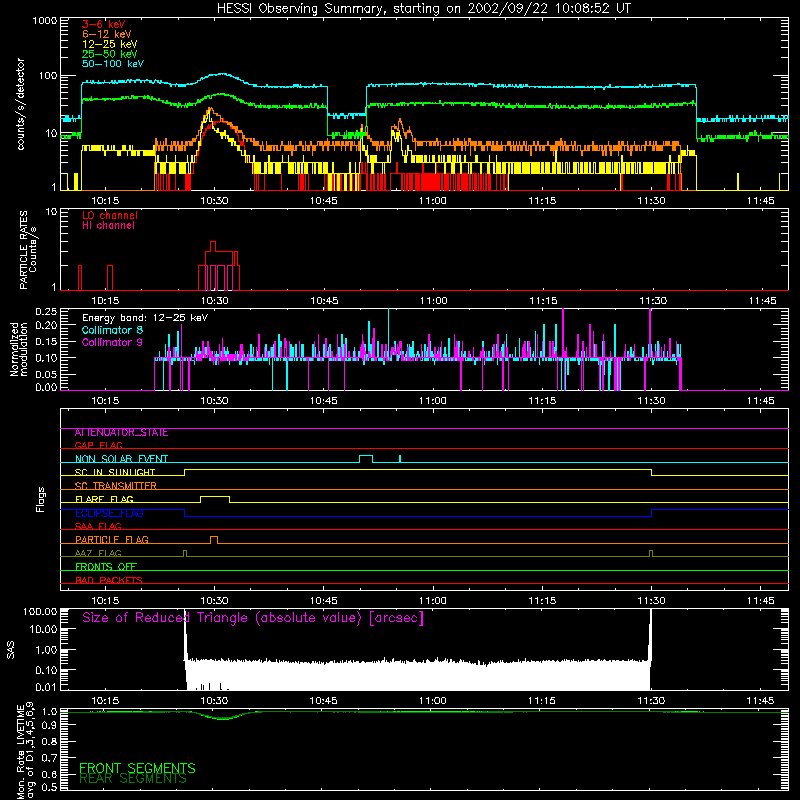800x800 pixels.
Task: Click the NON_SOLAR_EVENT flag label
Action: coord(121,459)
